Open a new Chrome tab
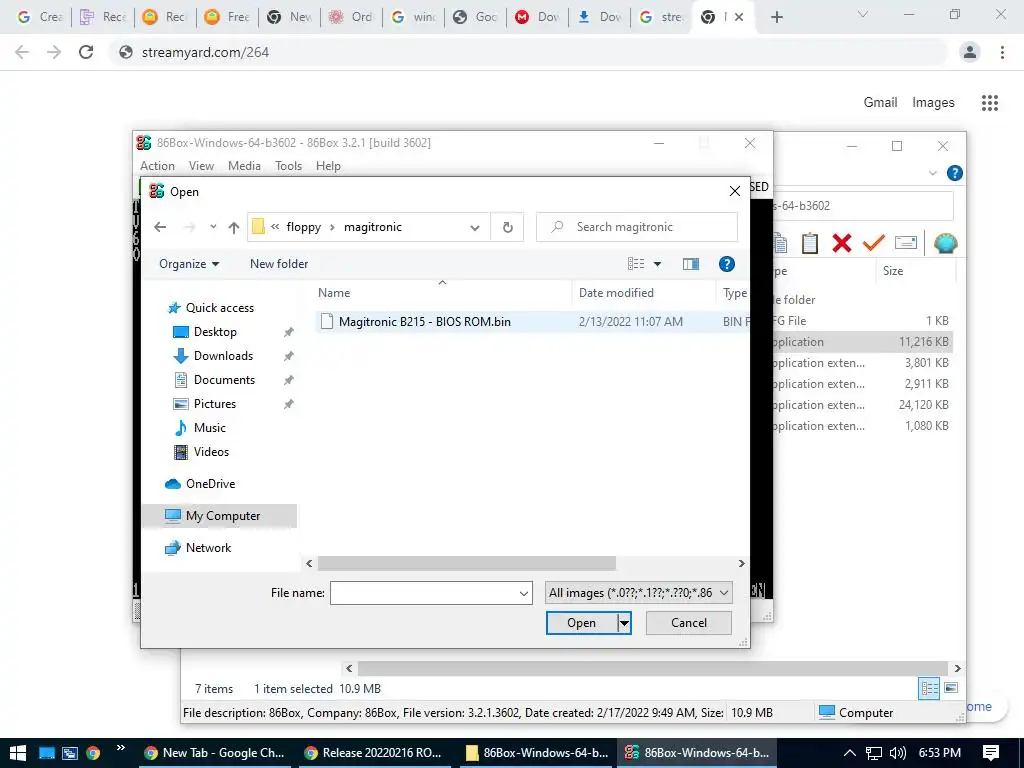This screenshot has height=768, width=1024. [776, 17]
